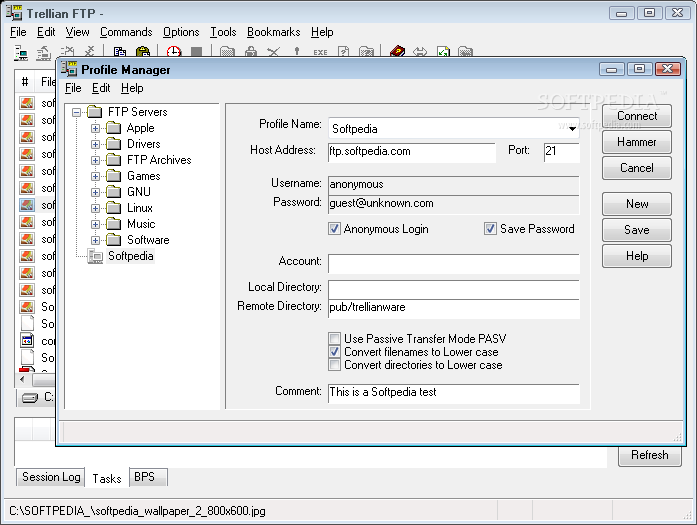
Task: Open the scheduler clock toolbar icon
Action: coord(174,52)
